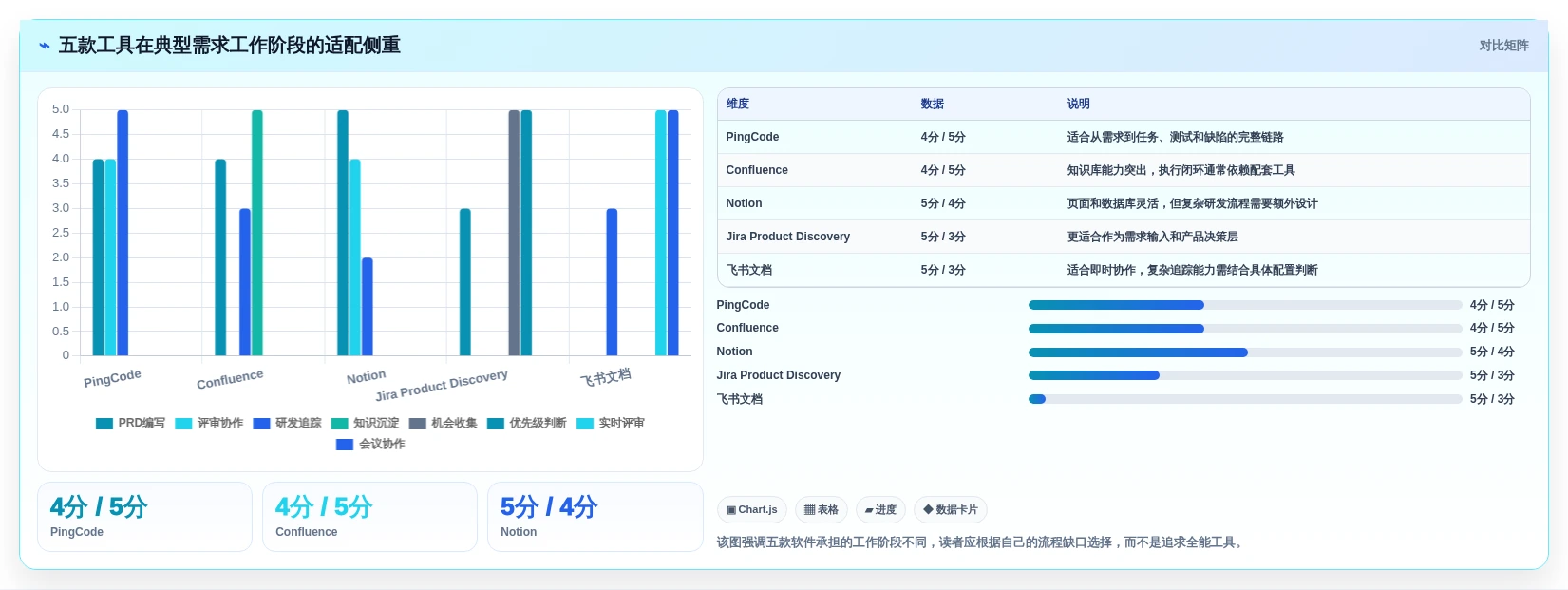Click the description 适合即时协作，复杂追踪能力需结合具体配置判断

1192,270
